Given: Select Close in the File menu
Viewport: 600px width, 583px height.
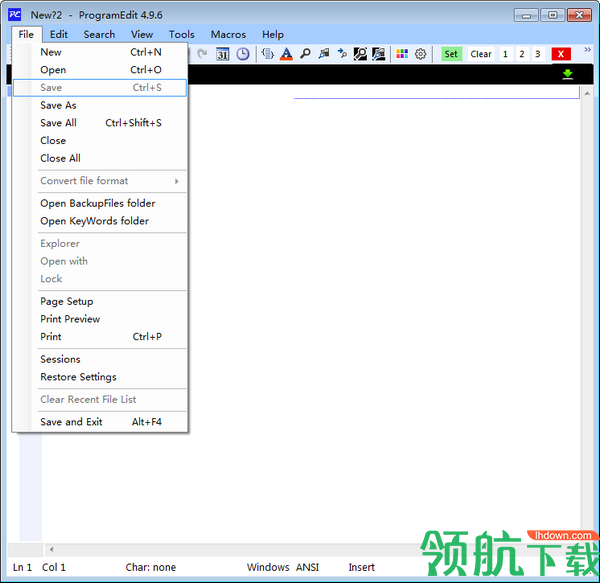Looking at the screenshot, I should (x=100, y=140).
